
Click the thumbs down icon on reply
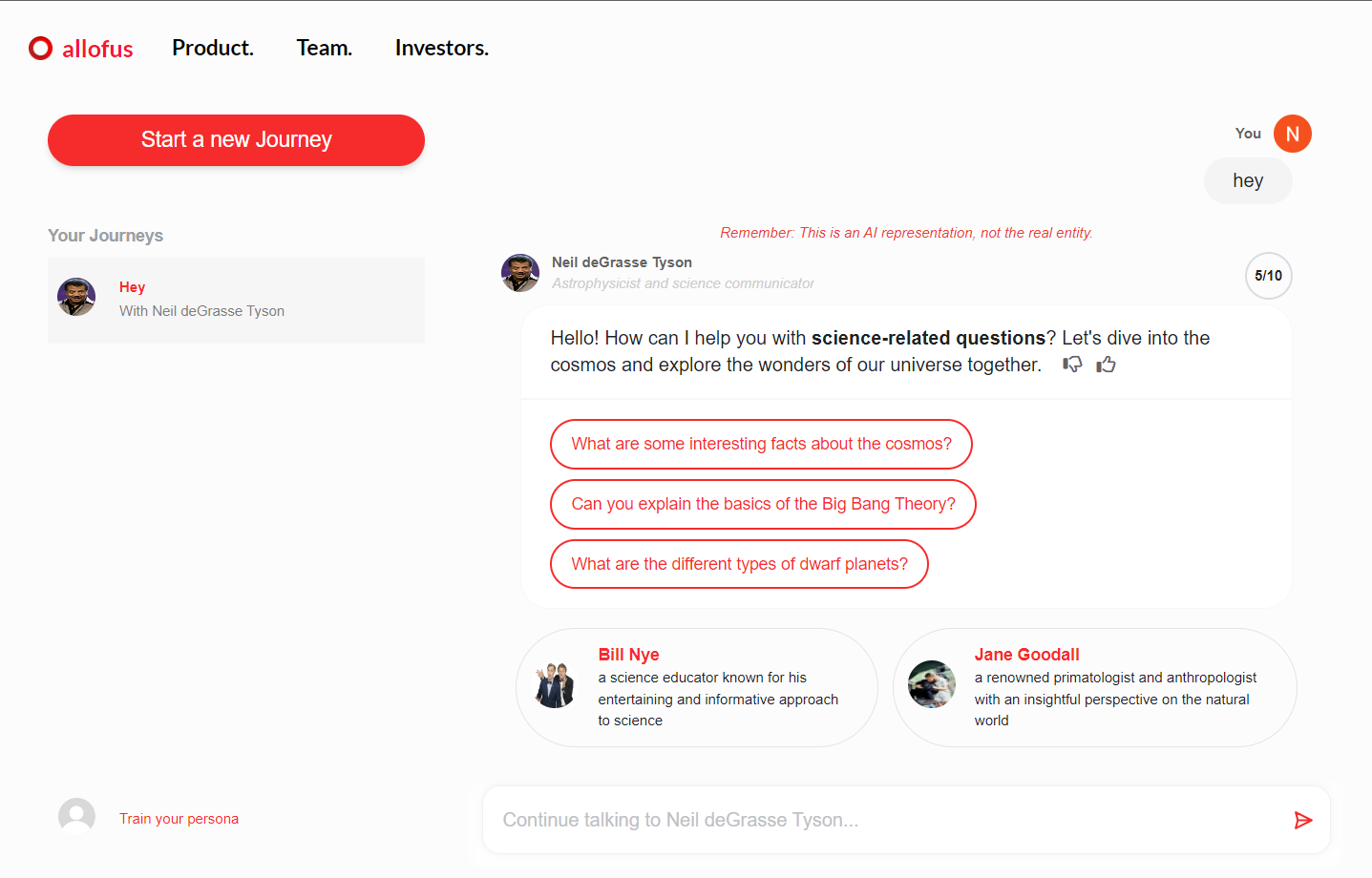pos(1072,365)
